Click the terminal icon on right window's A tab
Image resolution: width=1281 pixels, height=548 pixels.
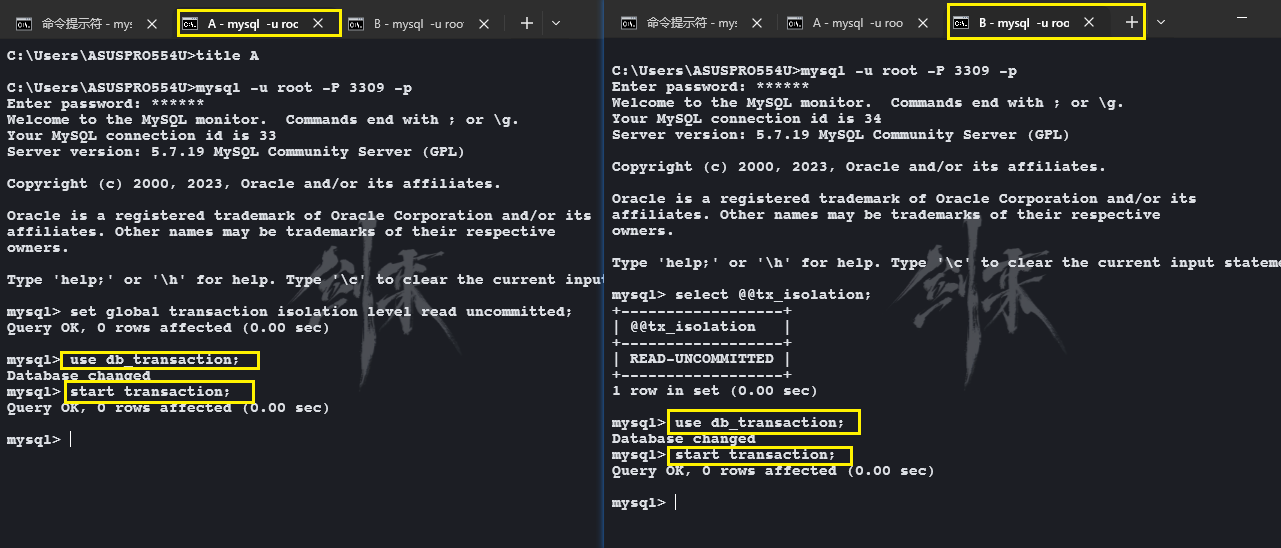pyautogui.click(x=794, y=22)
